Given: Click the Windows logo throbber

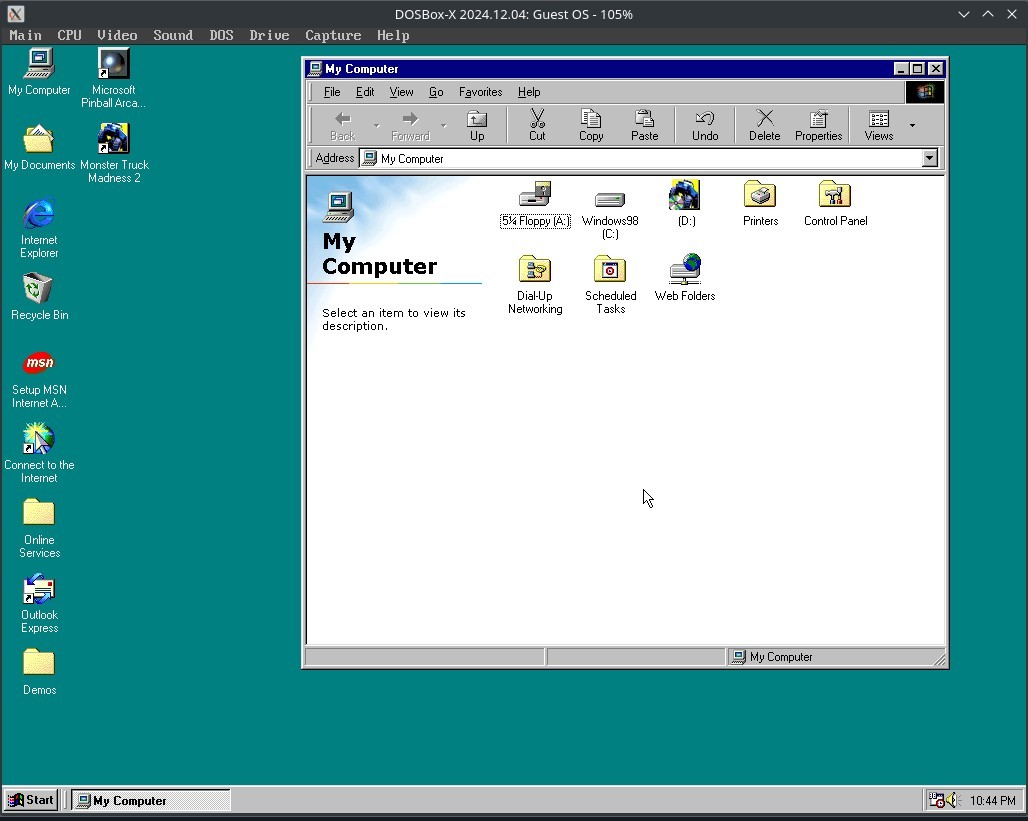Looking at the screenshot, I should (925, 92).
